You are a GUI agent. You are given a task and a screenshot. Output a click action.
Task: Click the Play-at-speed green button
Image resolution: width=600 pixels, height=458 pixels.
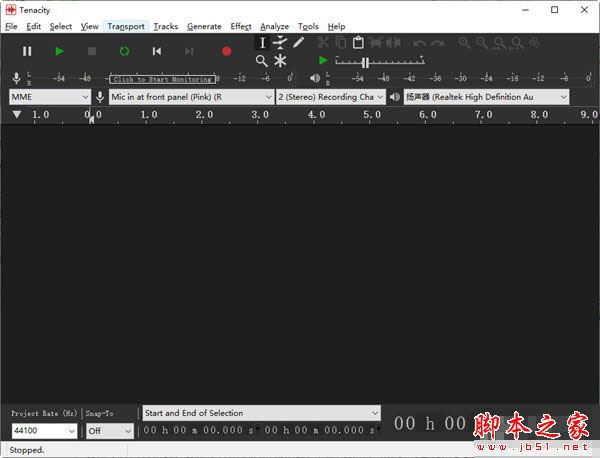[x=323, y=60]
